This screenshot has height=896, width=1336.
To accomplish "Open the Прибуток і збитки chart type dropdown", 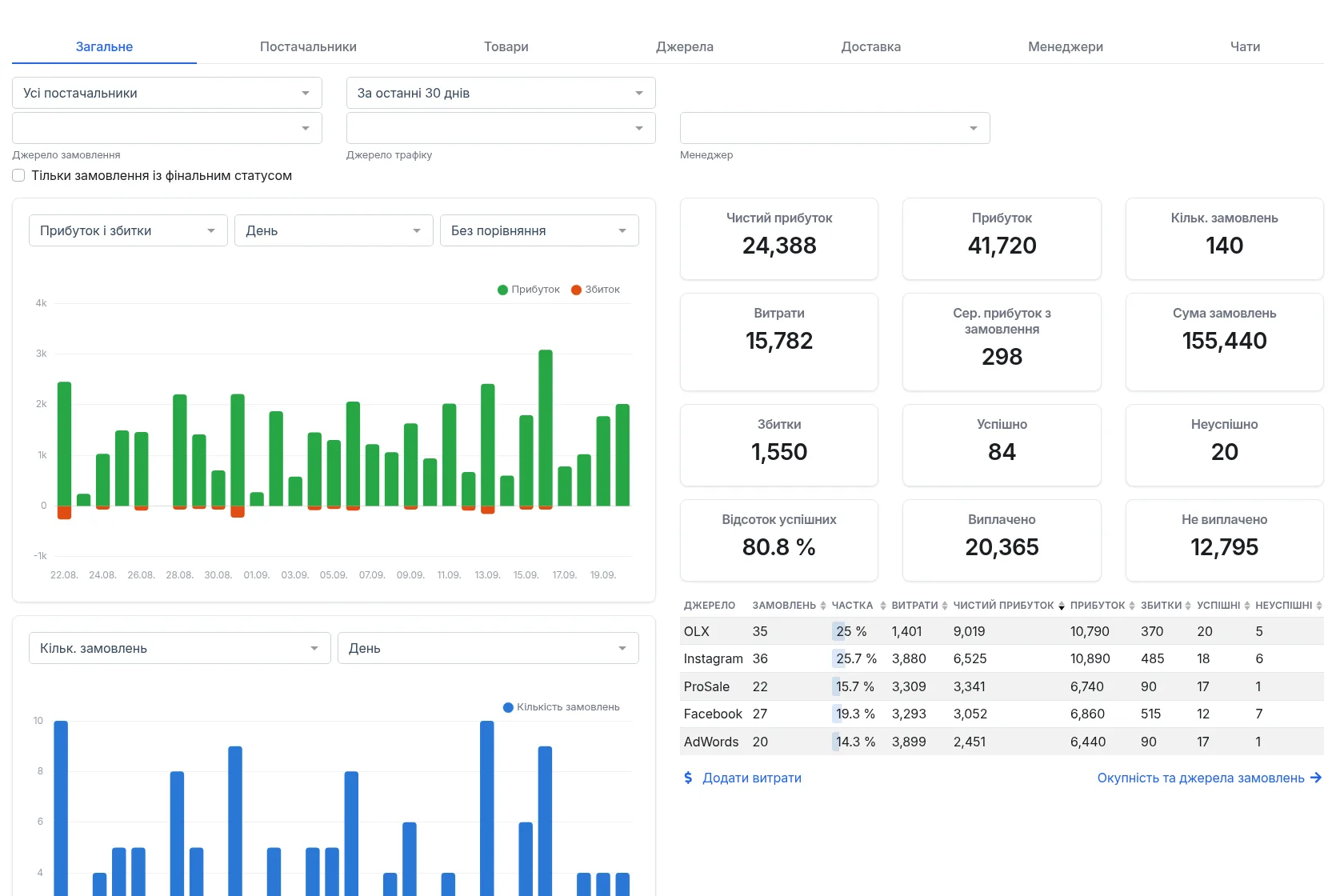I will tap(128, 230).
